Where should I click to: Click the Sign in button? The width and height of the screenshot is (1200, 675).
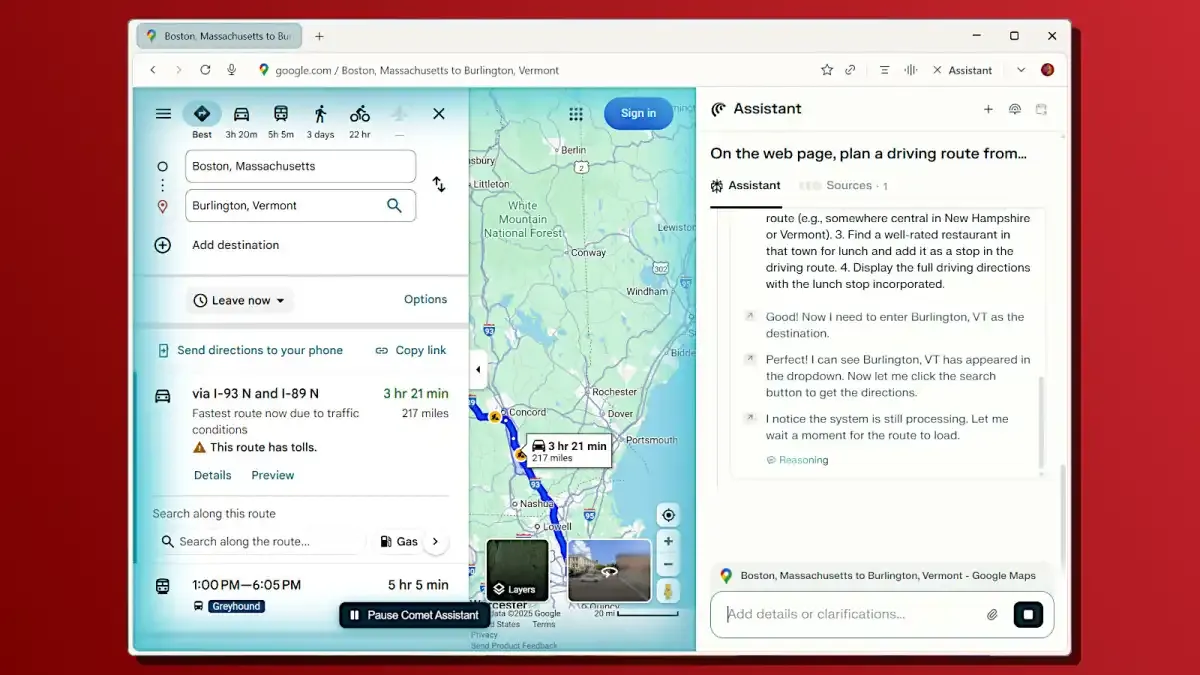click(x=638, y=113)
